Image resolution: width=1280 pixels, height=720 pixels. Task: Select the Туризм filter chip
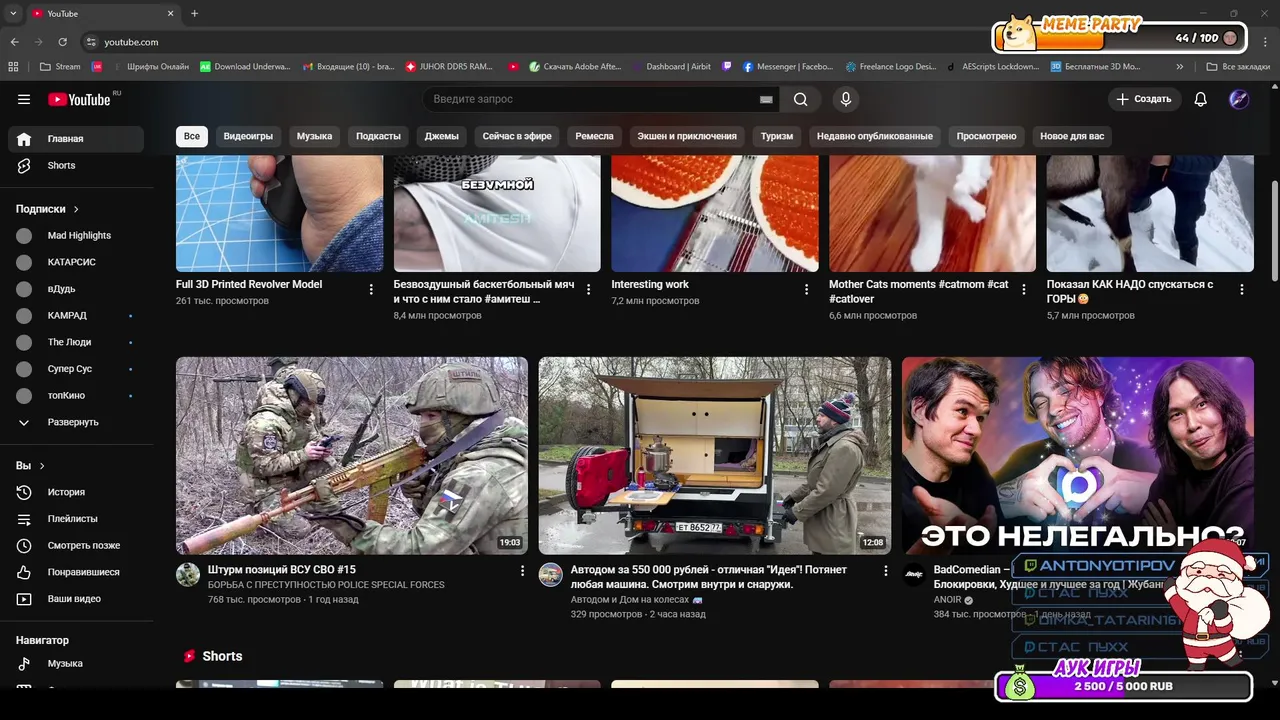pyautogui.click(x=777, y=136)
